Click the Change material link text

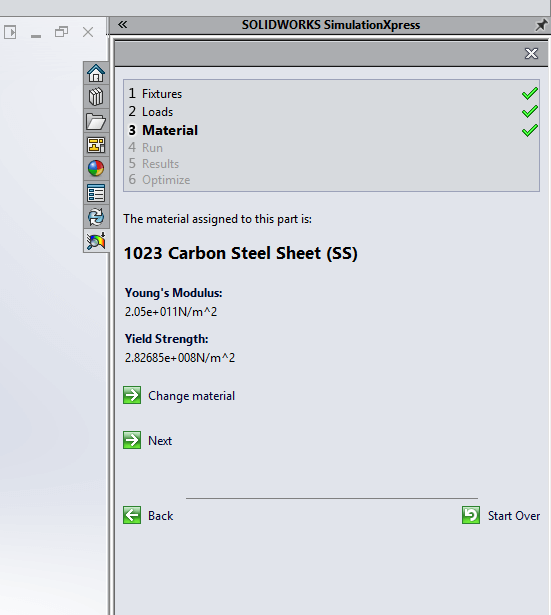[191, 396]
